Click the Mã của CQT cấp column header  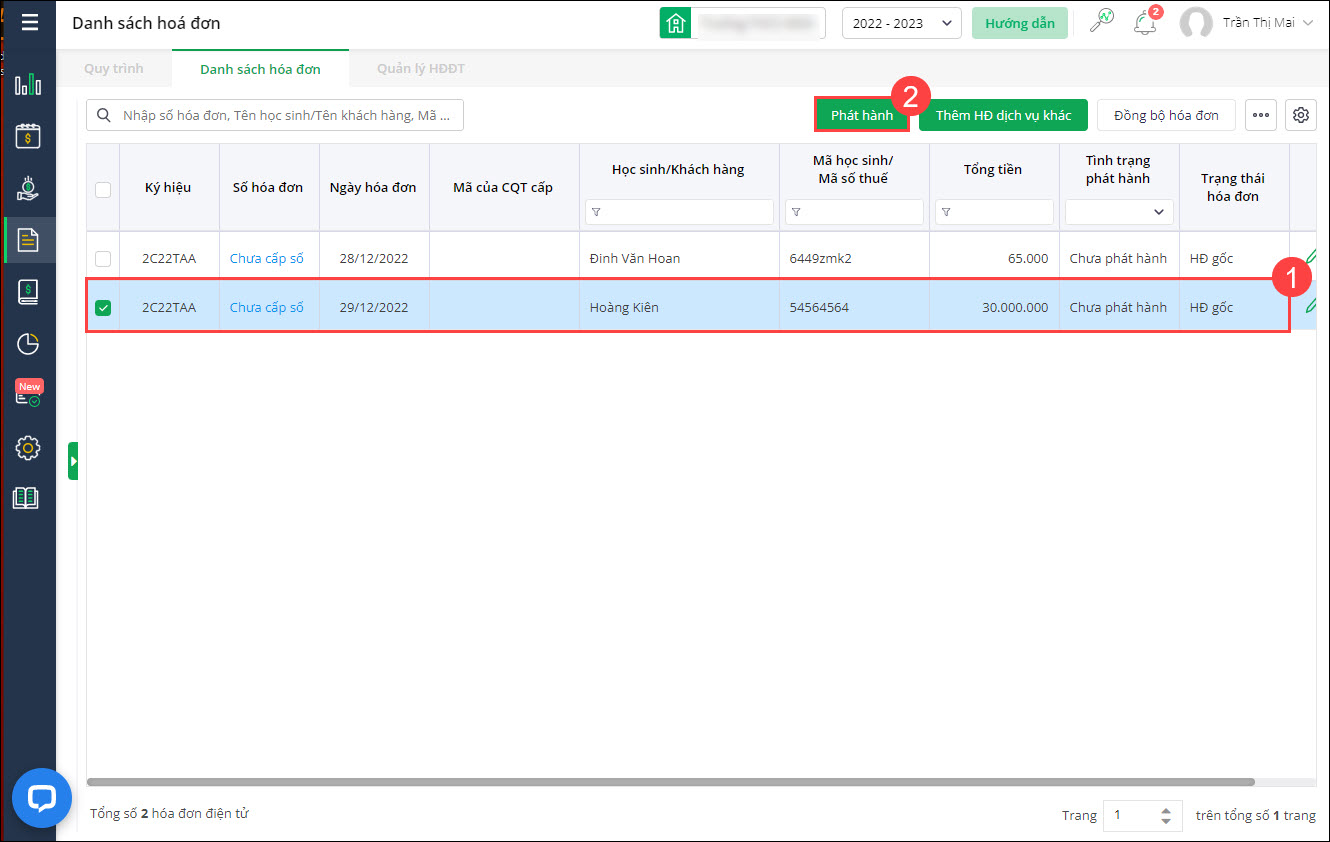pyautogui.click(x=503, y=187)
